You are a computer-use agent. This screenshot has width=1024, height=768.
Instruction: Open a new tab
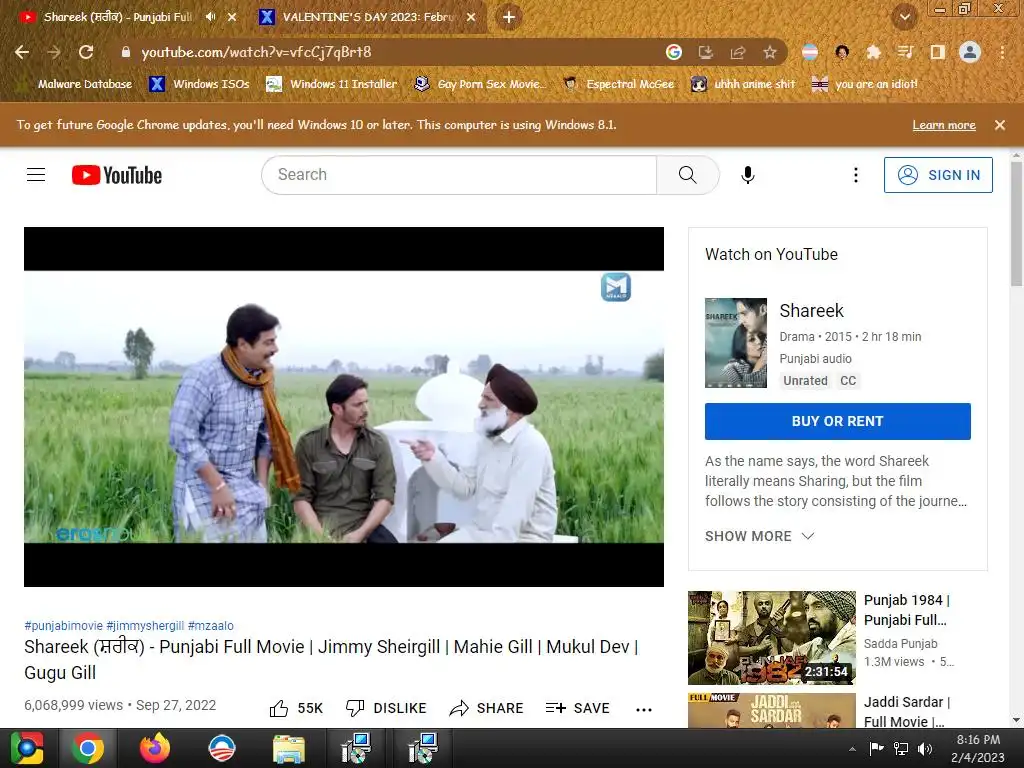pos(509,17)
